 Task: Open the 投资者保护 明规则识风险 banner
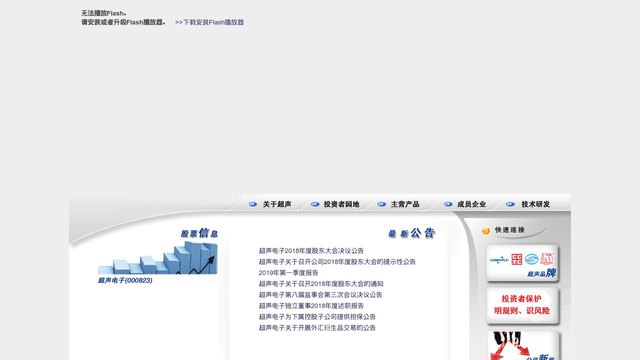click(x=522, y=305)
